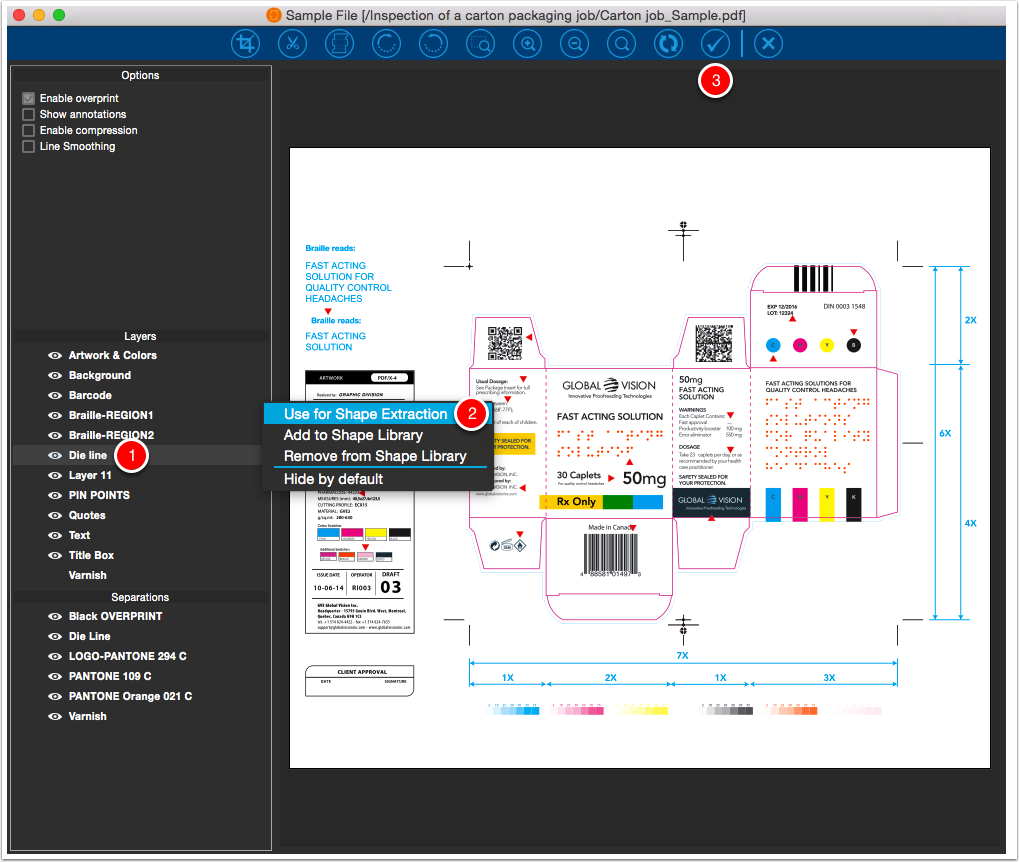Toggle visibility of PANTONE 109 C separation
The image size is (1019, 862).
coord(55,676)
